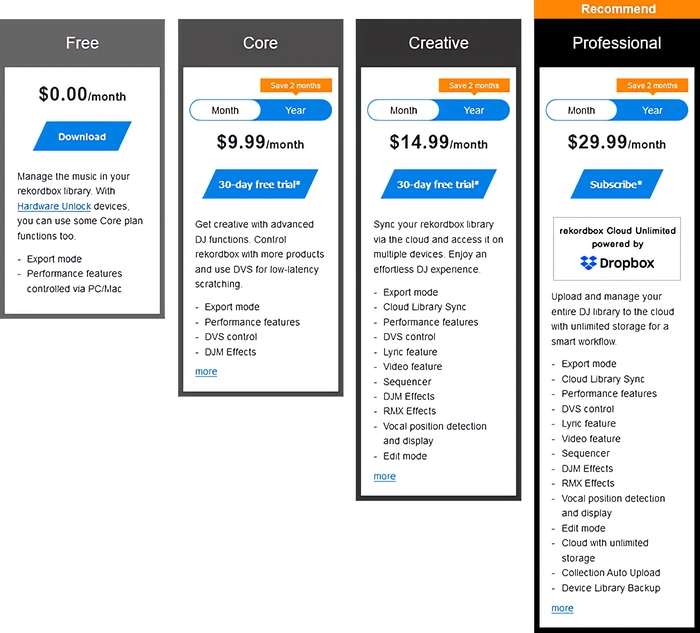
Task: Select Year billing for Core plan
Action: click(x=296, y=110)
